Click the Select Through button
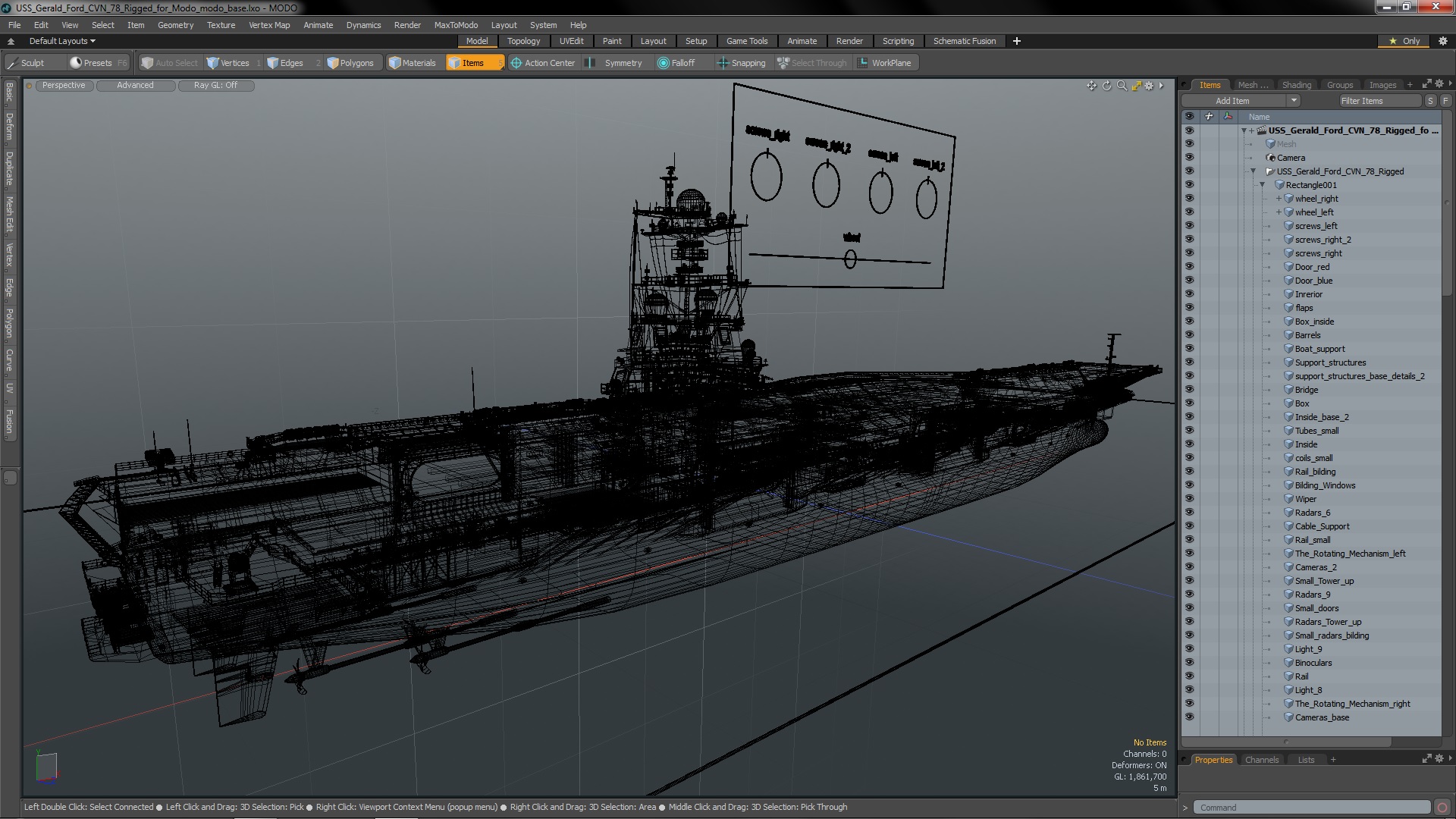This screenshot has height=819, width=1456. point(812,63)
